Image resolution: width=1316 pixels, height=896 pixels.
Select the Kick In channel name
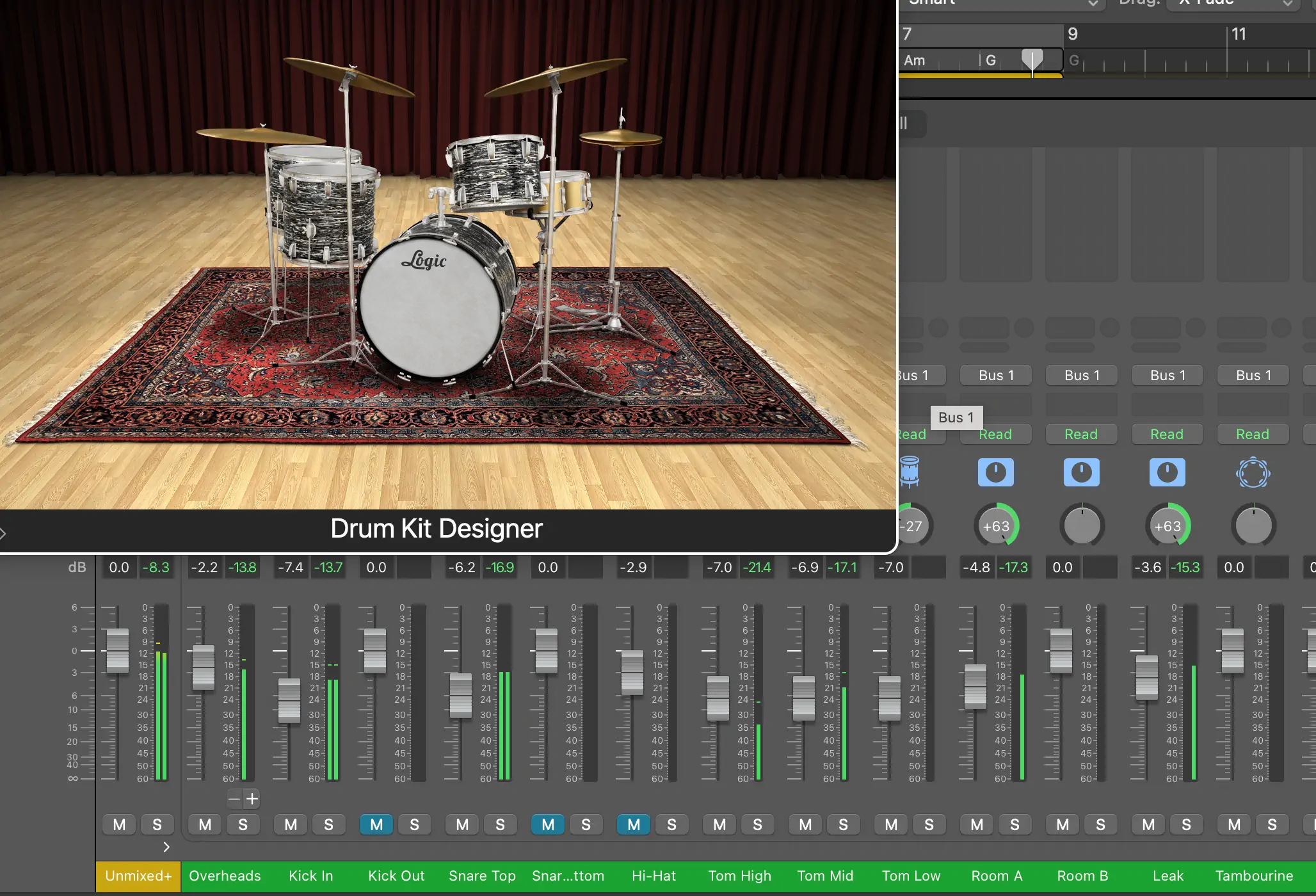310,876
